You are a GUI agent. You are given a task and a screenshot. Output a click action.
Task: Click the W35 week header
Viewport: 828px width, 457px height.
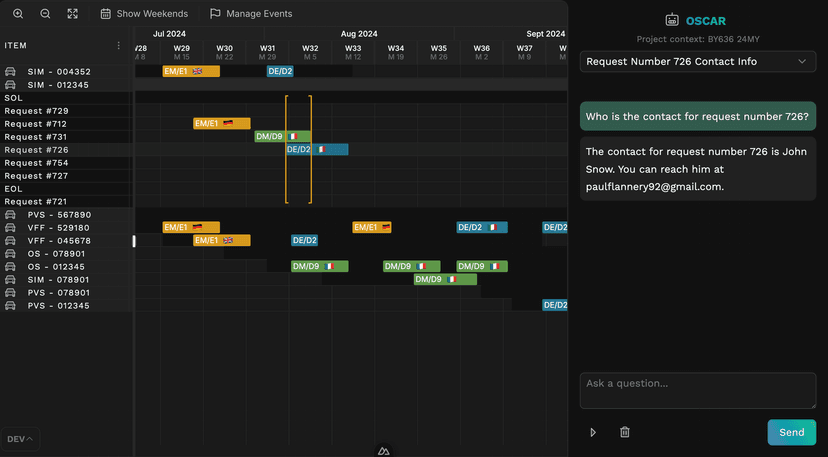438,52
